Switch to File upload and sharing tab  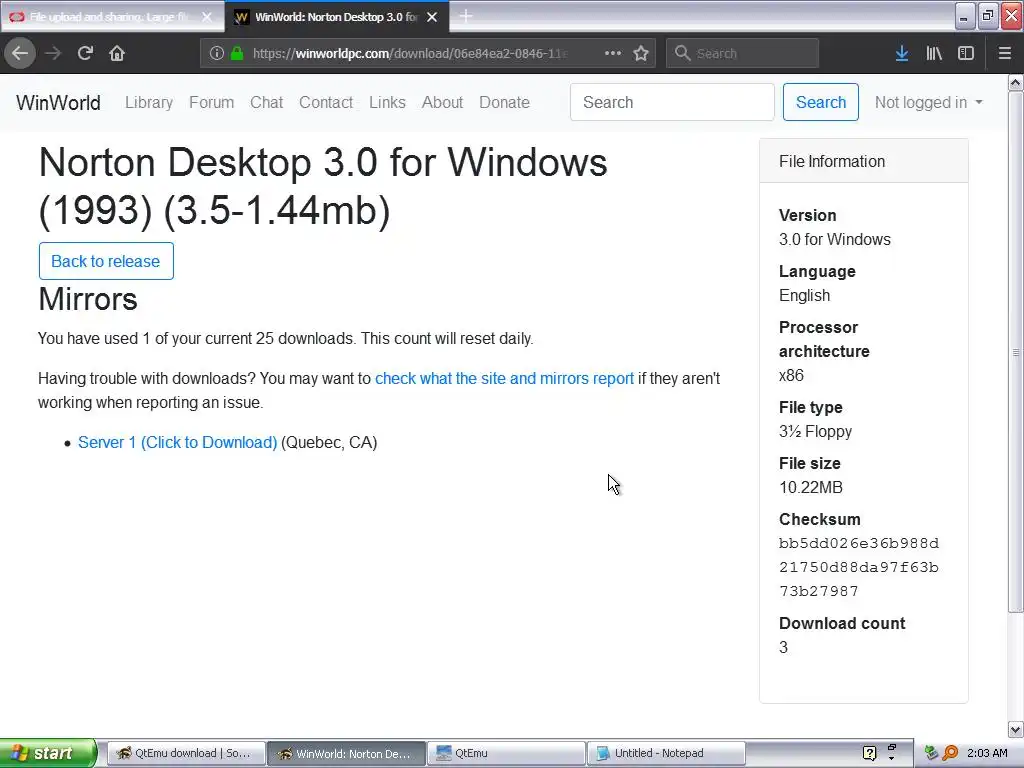[112, 17]
